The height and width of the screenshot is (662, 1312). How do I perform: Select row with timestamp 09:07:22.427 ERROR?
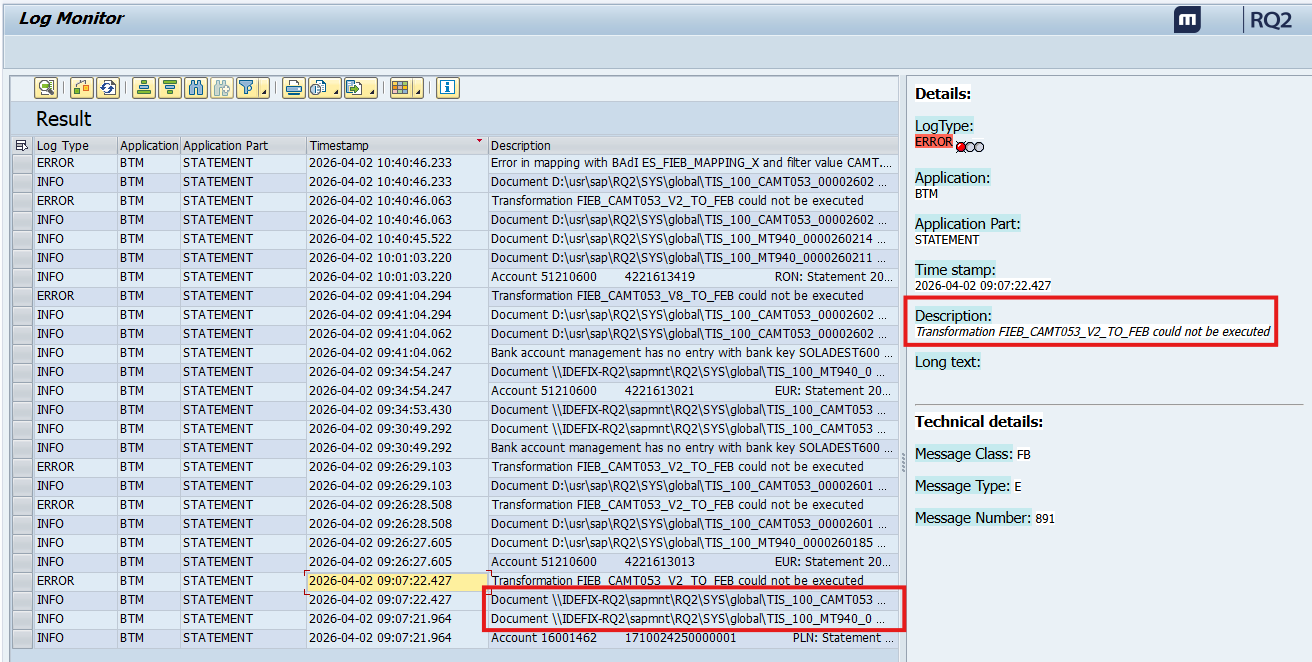pyautogui.click(x=22, y=581)
